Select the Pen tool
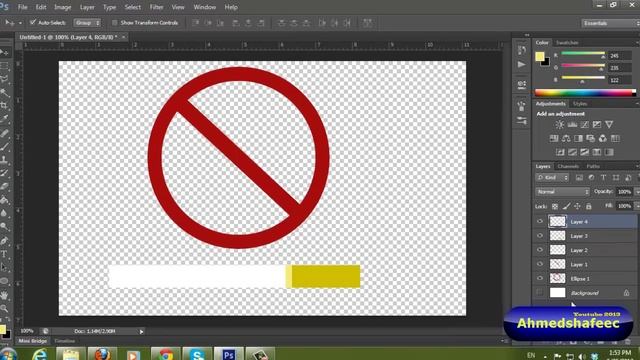 [x=4, y=240]
